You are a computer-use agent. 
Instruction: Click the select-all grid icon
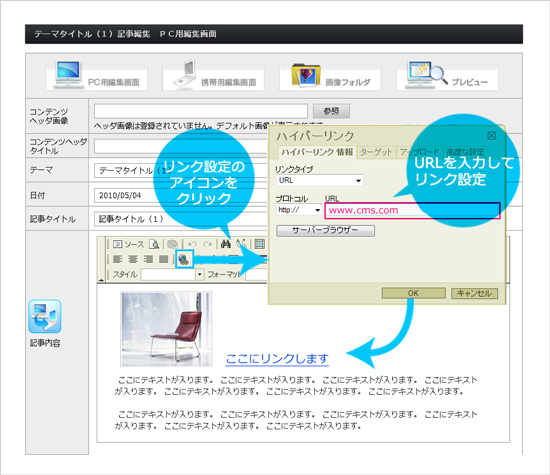260,244
